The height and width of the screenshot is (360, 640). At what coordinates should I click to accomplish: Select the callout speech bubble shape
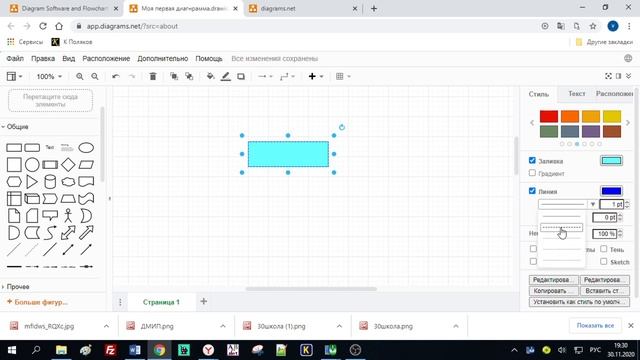tap(50, 215)
